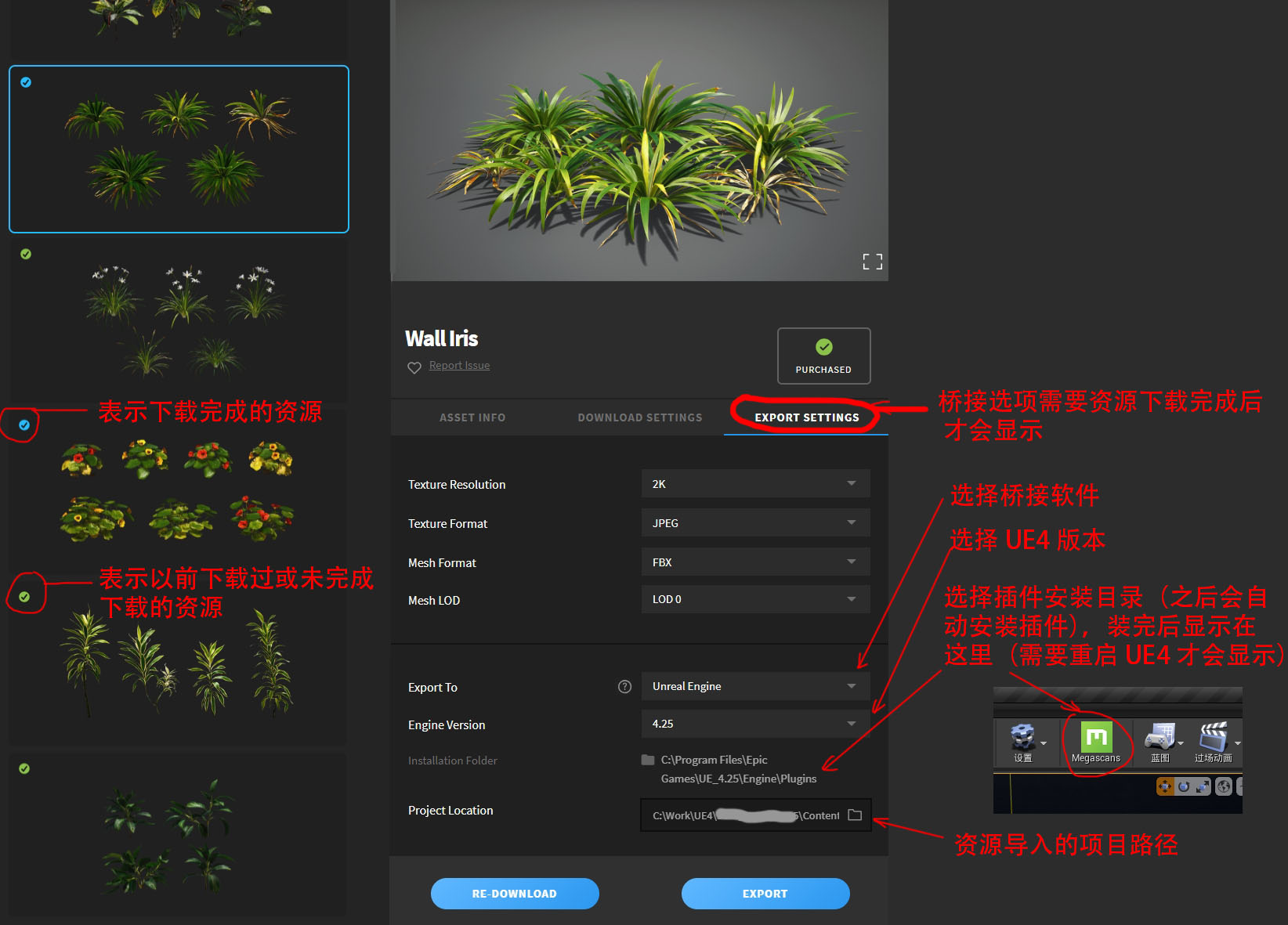The image size is (1288, 925).
Task: Click the question mark help icon beside Export To
Action: click(624, 686)
